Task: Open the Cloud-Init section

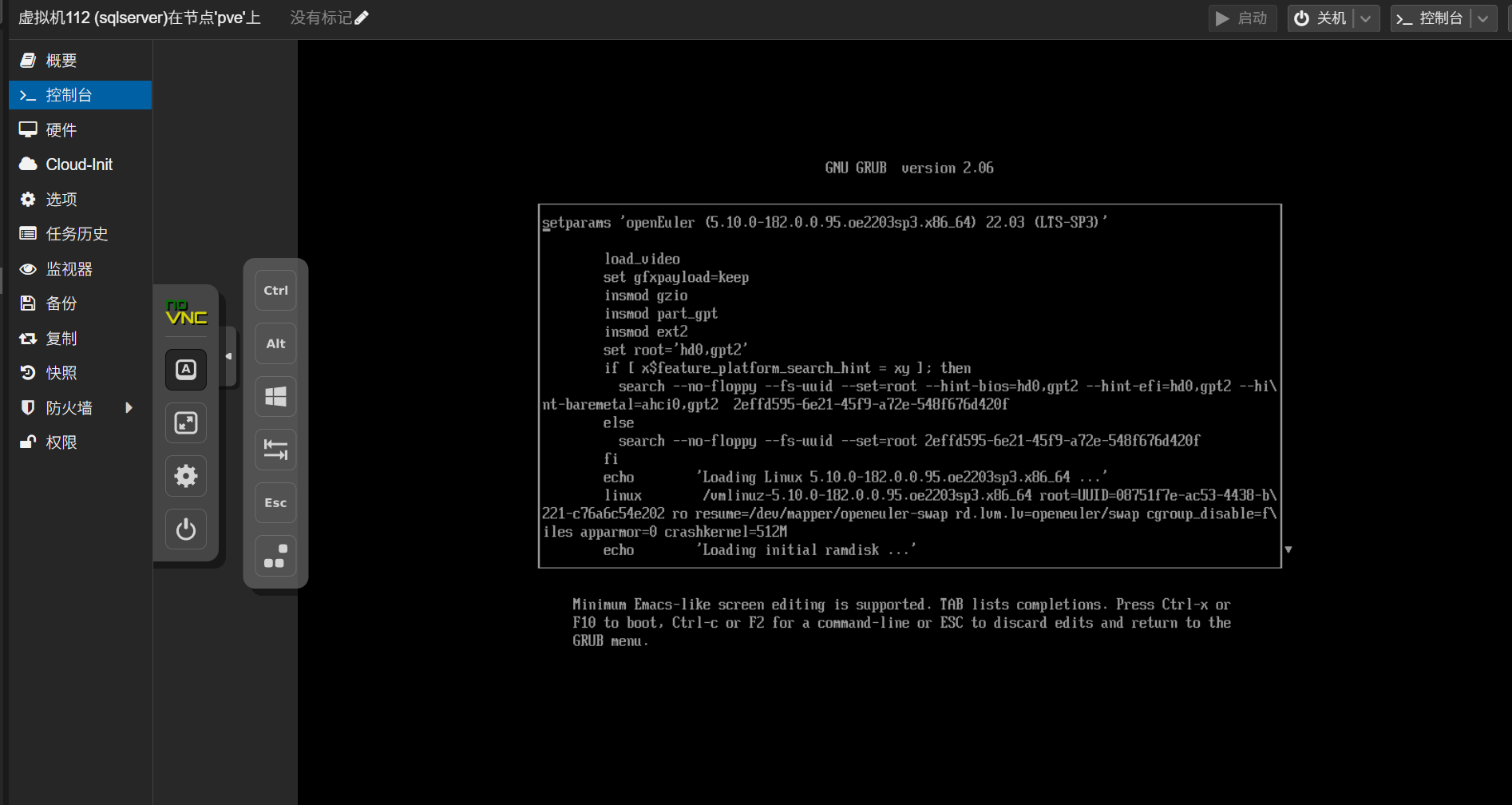Action: (x=79, y=165)
